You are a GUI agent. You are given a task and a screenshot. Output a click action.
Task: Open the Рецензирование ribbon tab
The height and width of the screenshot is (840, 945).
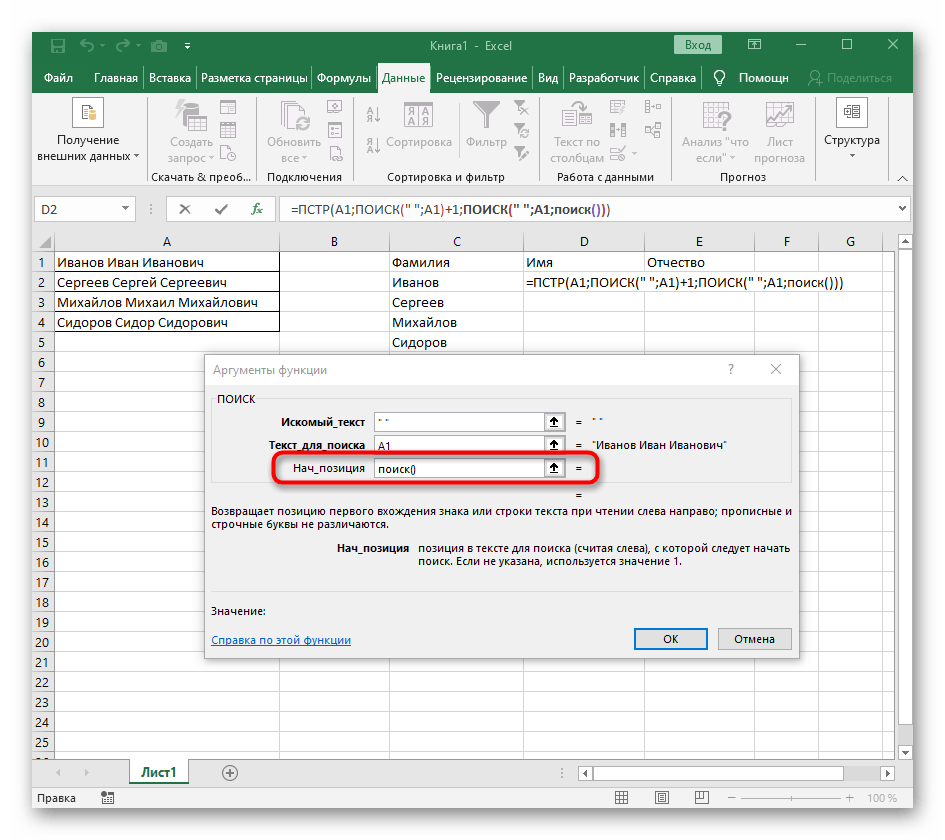pos(481,78)
